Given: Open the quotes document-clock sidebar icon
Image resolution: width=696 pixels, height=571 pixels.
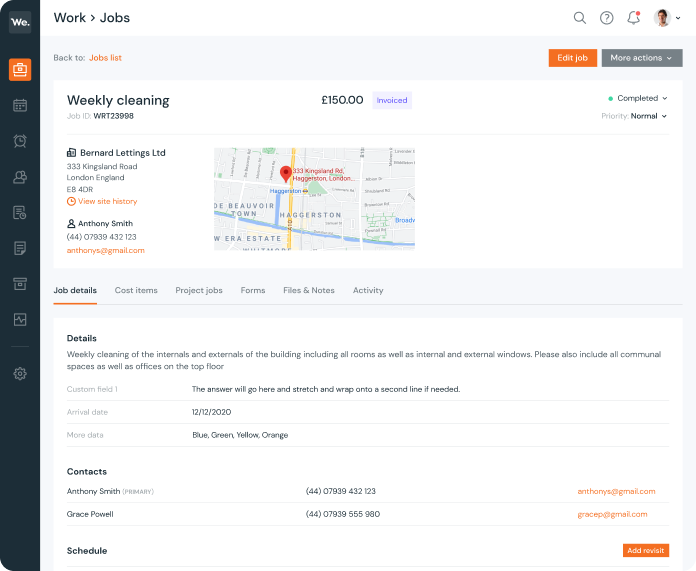Looking at the screenshot, I should (x=20, y=213).
